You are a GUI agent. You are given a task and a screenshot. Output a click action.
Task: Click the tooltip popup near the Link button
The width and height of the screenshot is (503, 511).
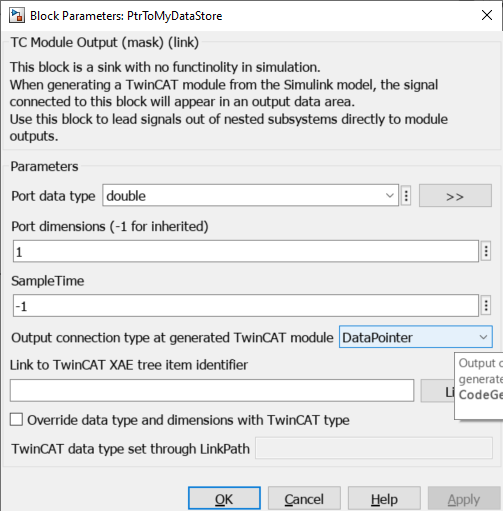[479, 386]
